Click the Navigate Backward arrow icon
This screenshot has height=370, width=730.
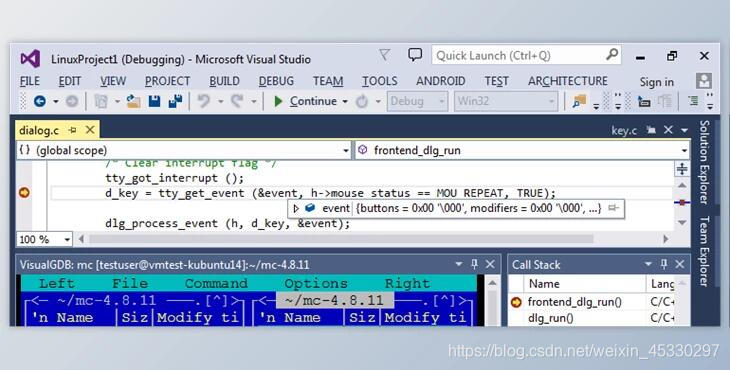(x=40, y=101)
